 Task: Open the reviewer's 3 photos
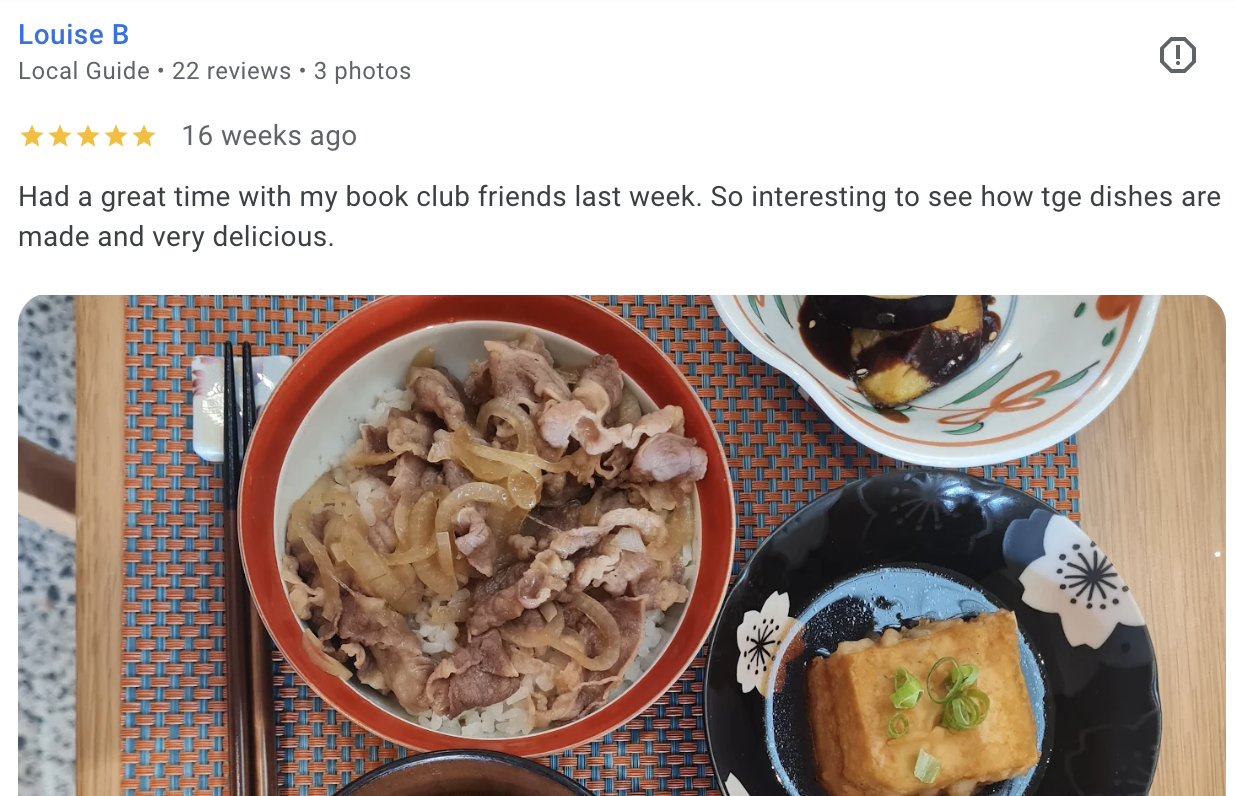point(362,71)
